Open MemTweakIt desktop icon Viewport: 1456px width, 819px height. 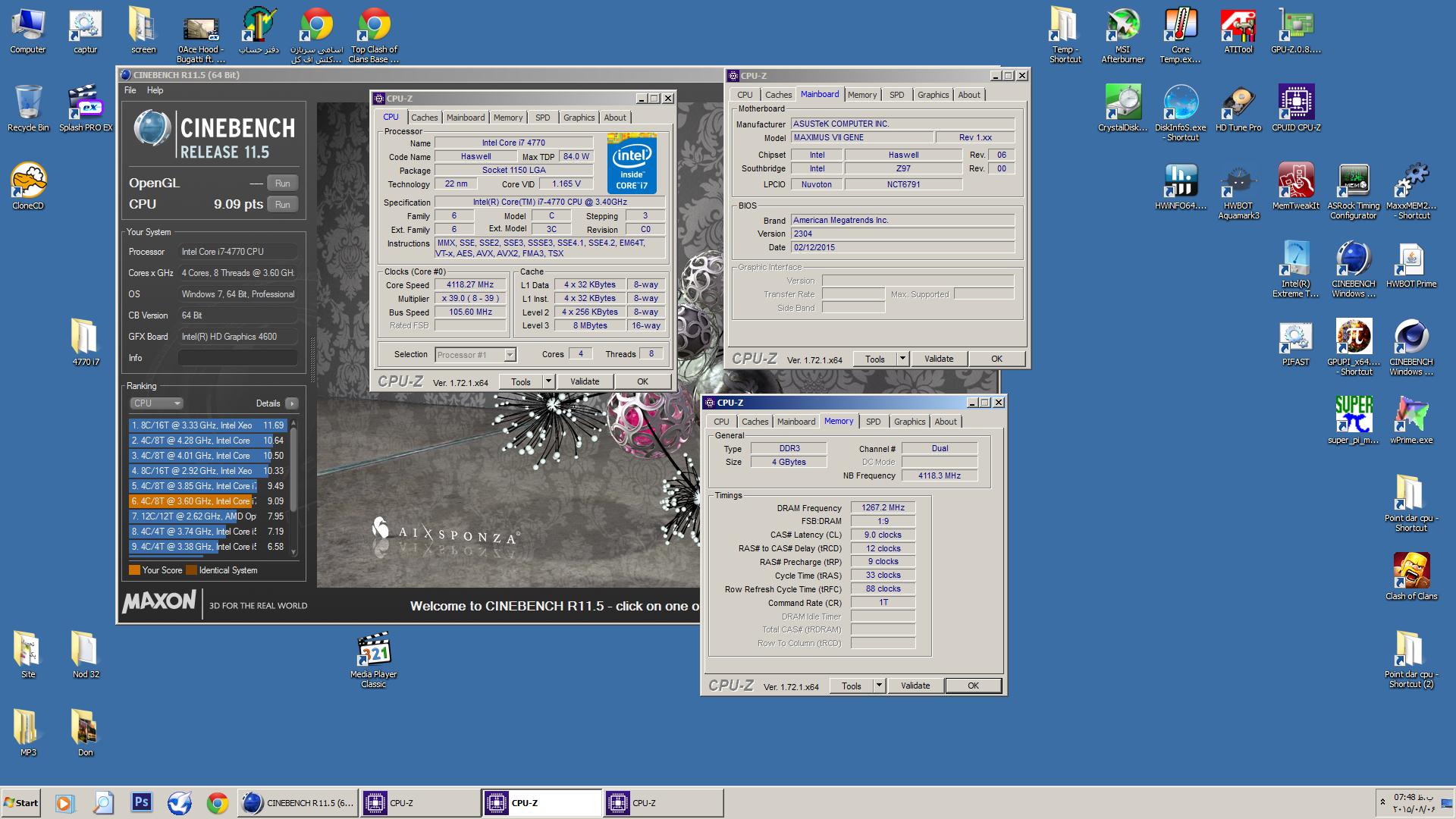1295,186
